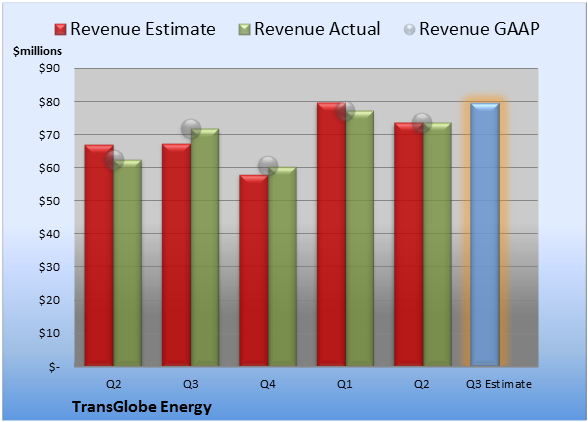Click the '$70' axis value
Image resolution: width=588 pixels, height=422 pixels.
coord(50,135)
